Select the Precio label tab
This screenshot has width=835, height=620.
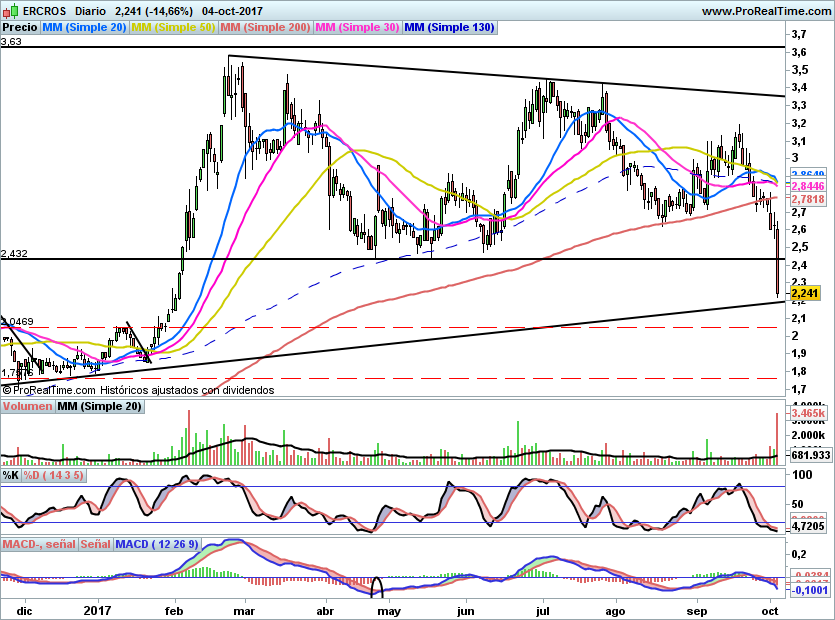click(20, 27)
